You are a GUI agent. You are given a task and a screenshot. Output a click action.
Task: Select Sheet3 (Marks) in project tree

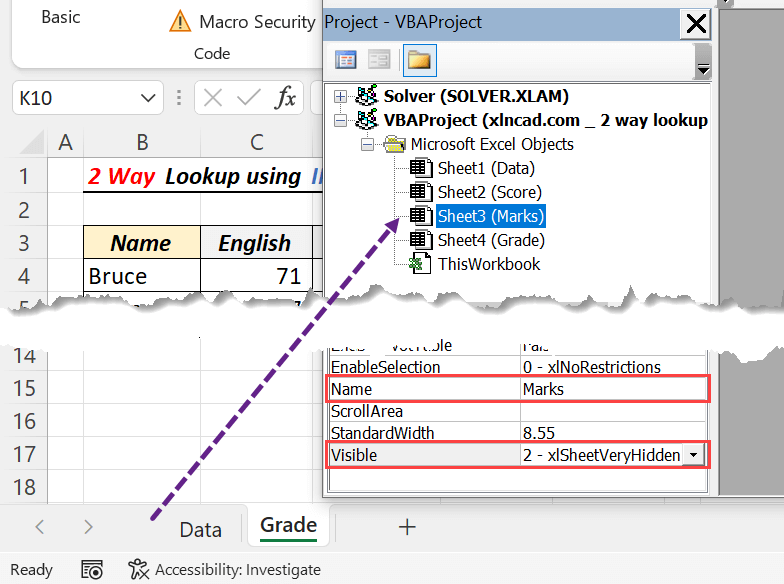pos(490,216)
